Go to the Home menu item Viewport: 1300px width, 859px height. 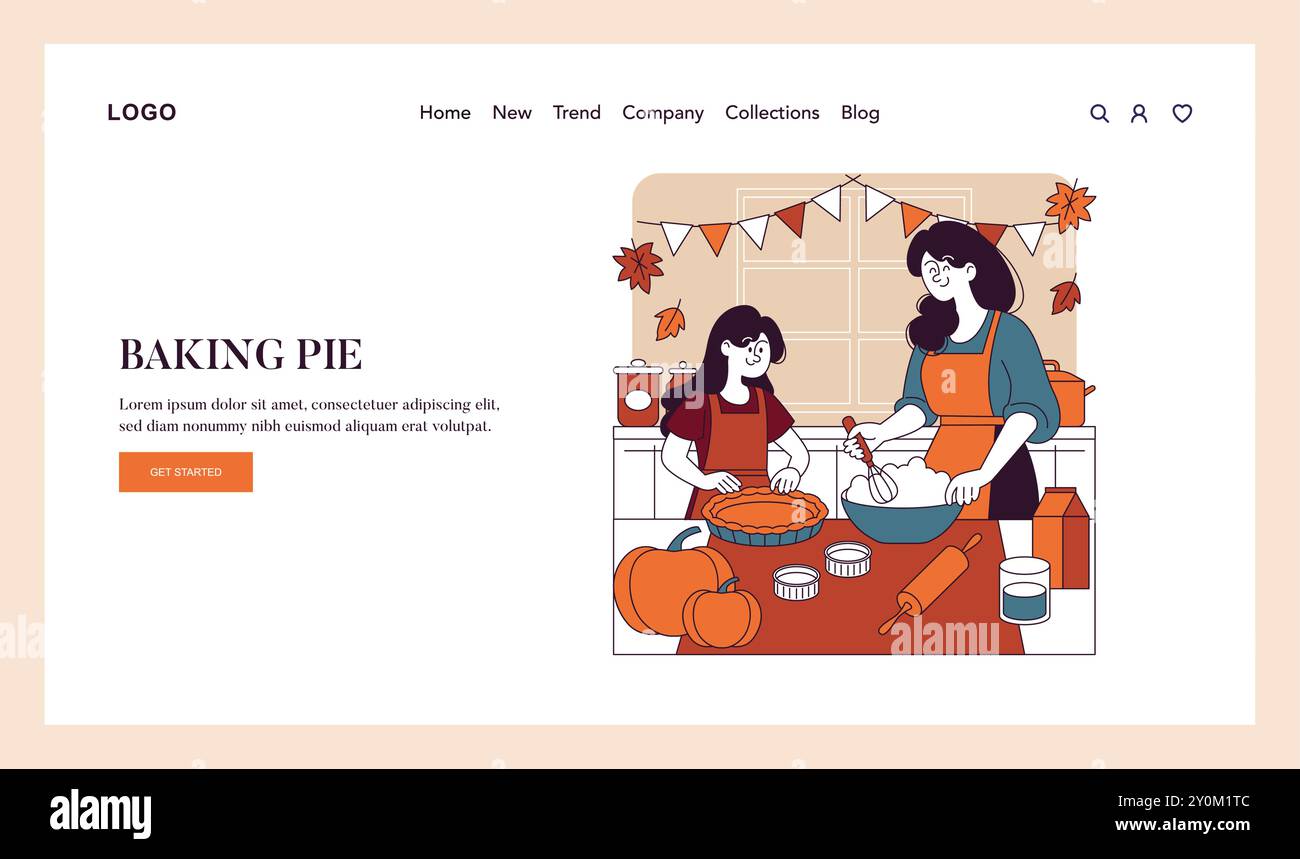pyautogui.click(x=445, y=112)
